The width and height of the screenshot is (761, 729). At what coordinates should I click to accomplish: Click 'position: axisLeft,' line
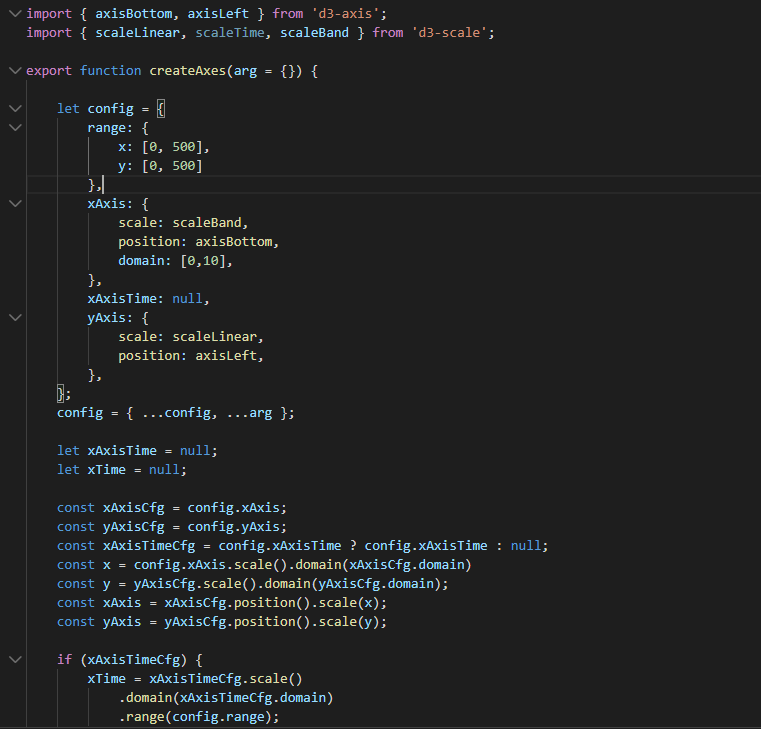(191, 356)
